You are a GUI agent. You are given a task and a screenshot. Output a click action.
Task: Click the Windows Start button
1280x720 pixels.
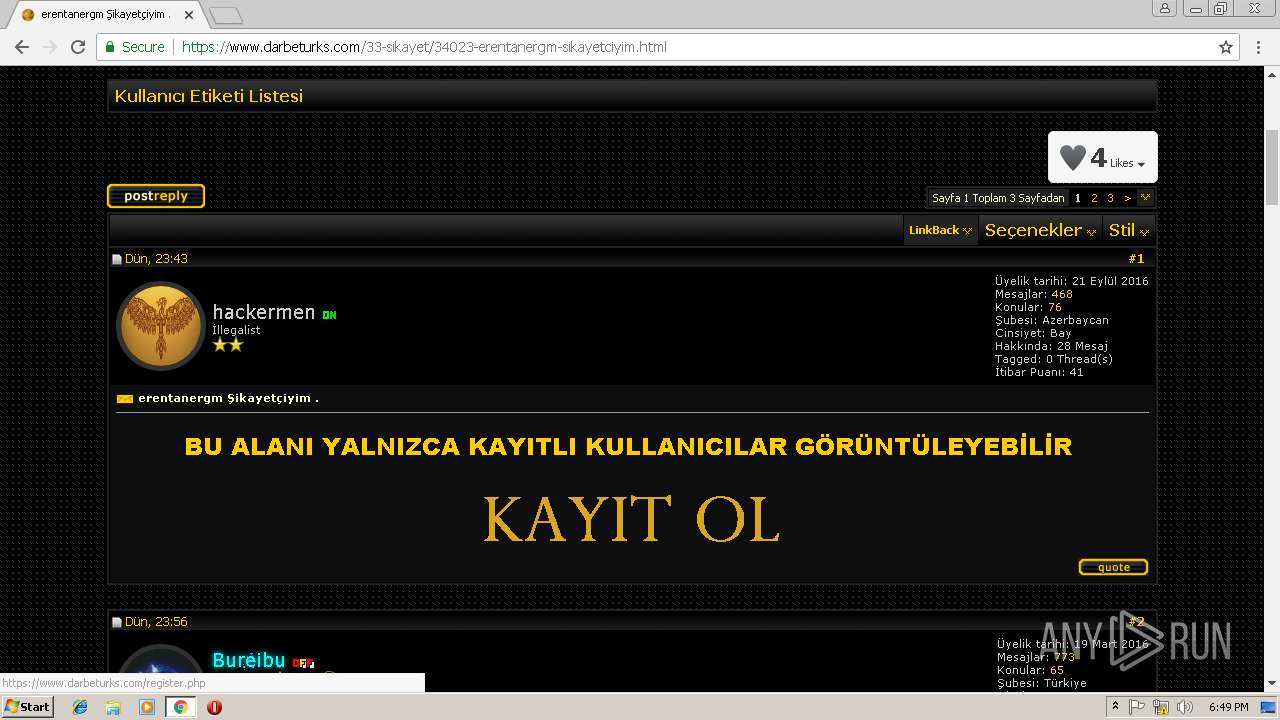27,707
